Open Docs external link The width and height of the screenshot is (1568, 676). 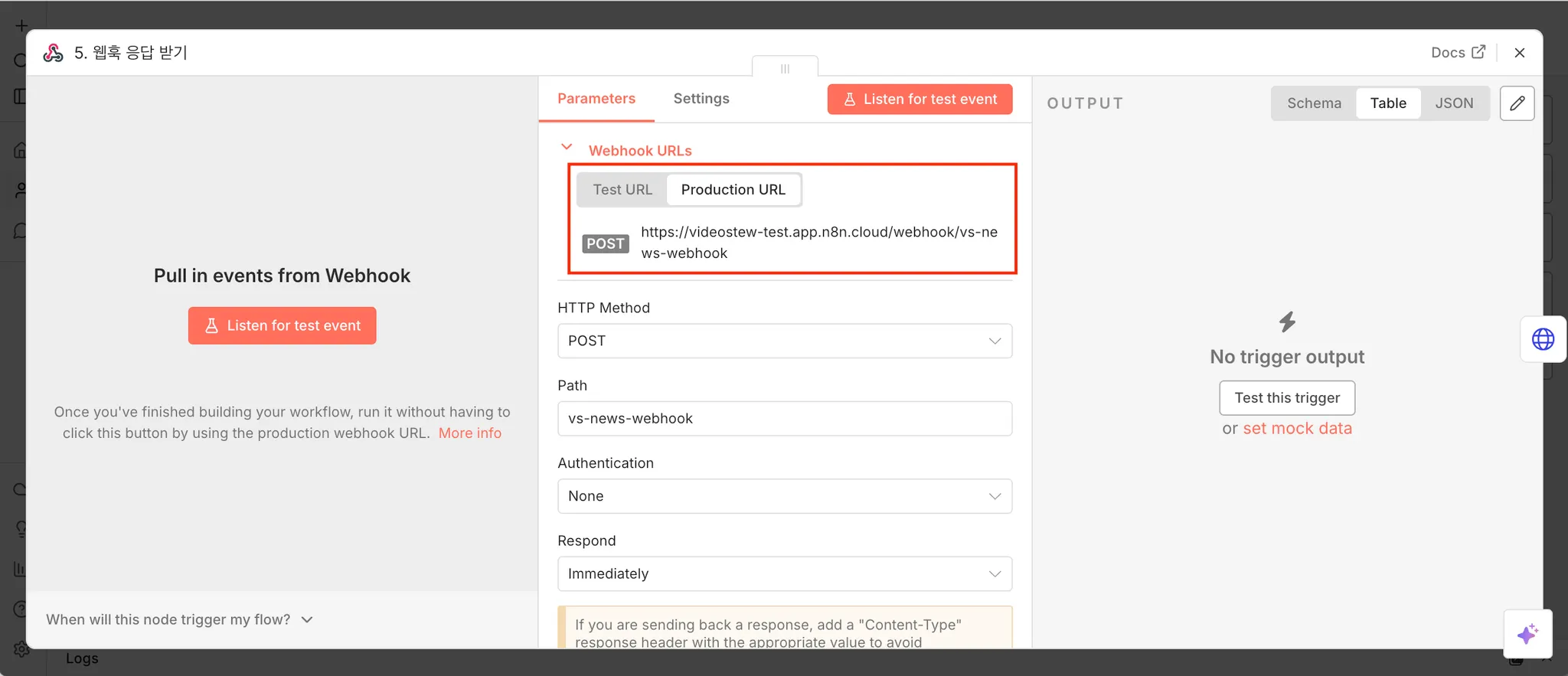(x=1458, y=52)
